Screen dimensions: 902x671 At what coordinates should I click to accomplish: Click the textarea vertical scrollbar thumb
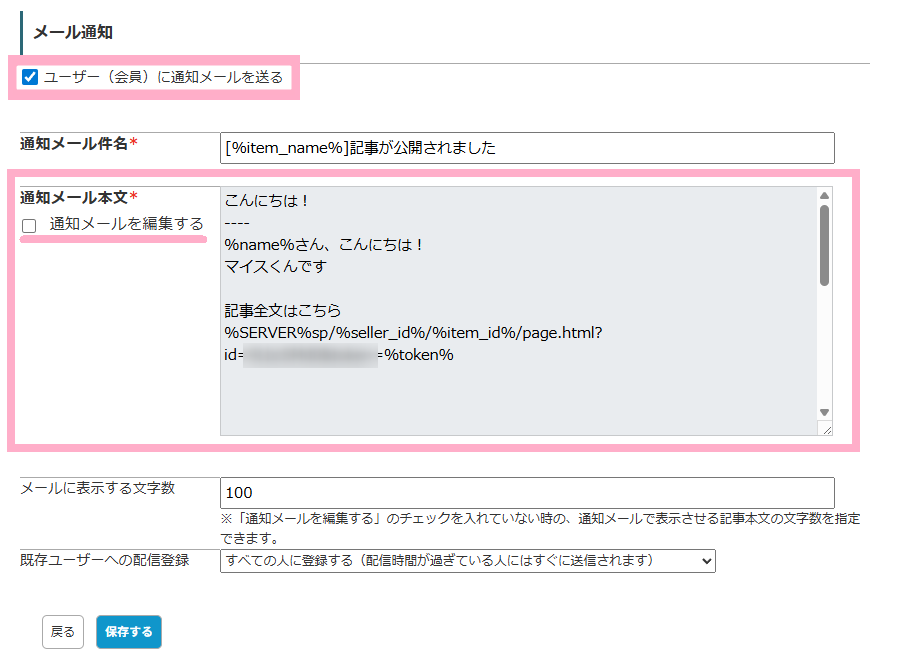coord(824,245)
